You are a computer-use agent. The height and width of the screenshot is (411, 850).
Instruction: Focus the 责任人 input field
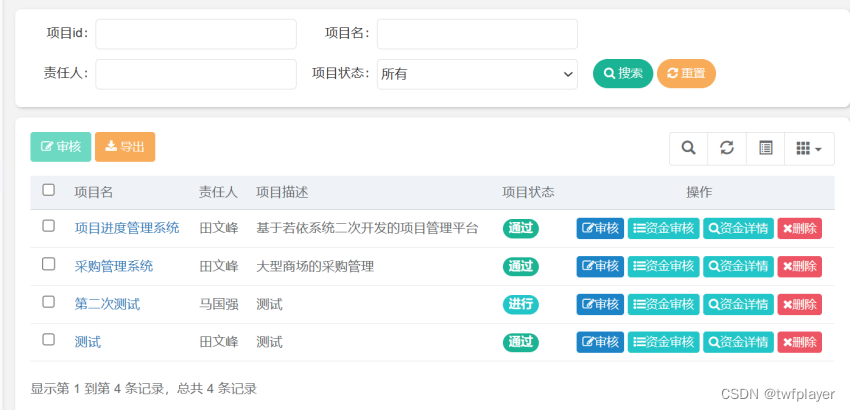(x=196, y=74)
